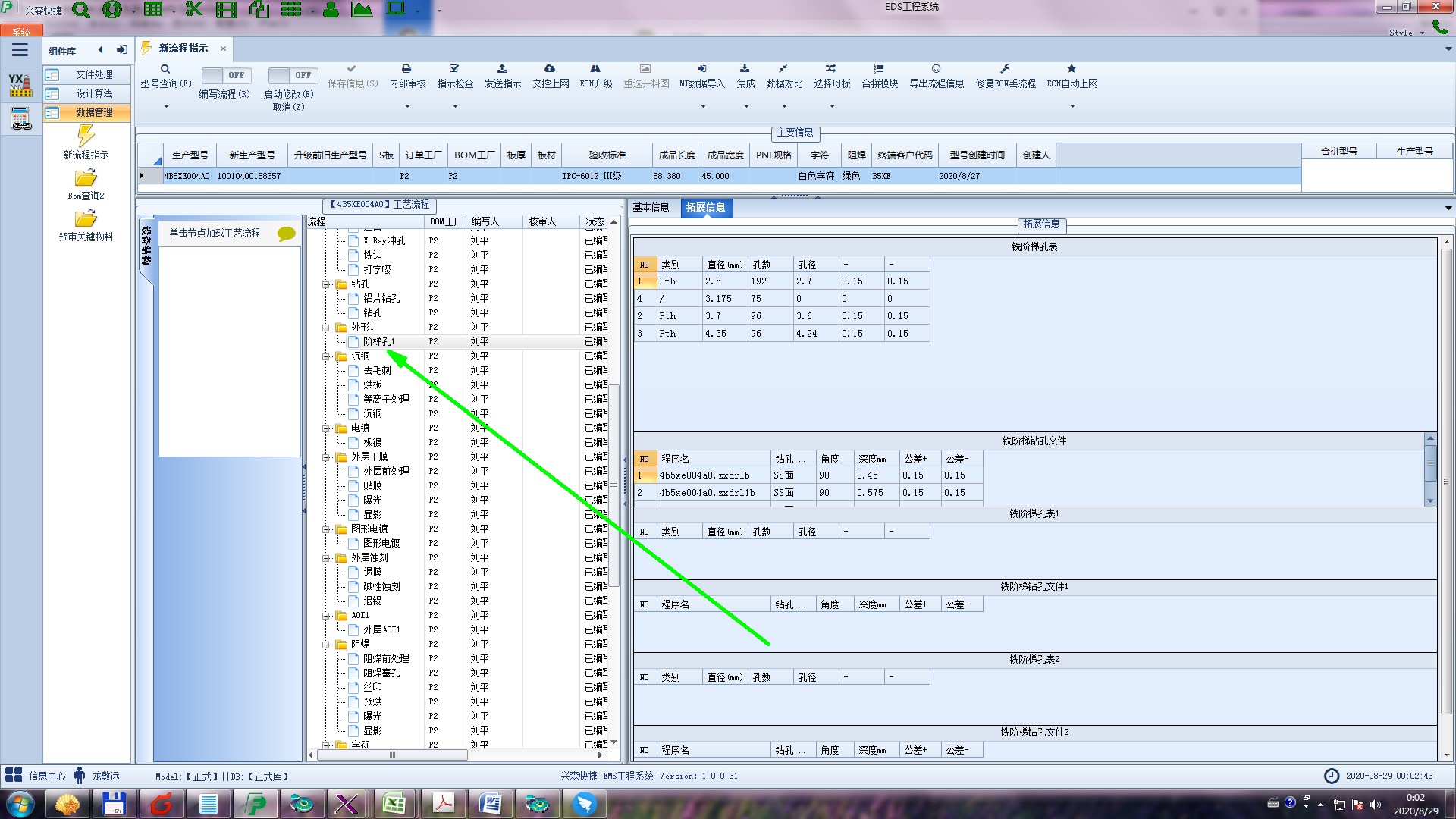Screen dimensions: 1456x819
Task: Click the ECN自动上网 star icon
Action: coord(1072,69)
